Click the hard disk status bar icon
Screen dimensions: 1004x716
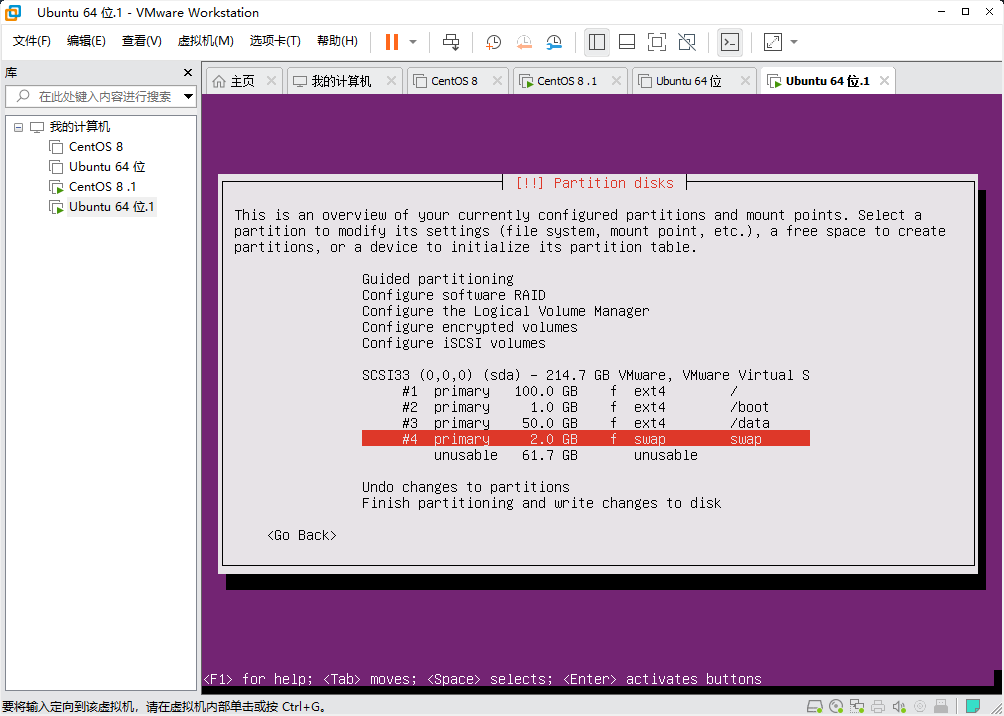pyautogui.click(x=814, y=707)
